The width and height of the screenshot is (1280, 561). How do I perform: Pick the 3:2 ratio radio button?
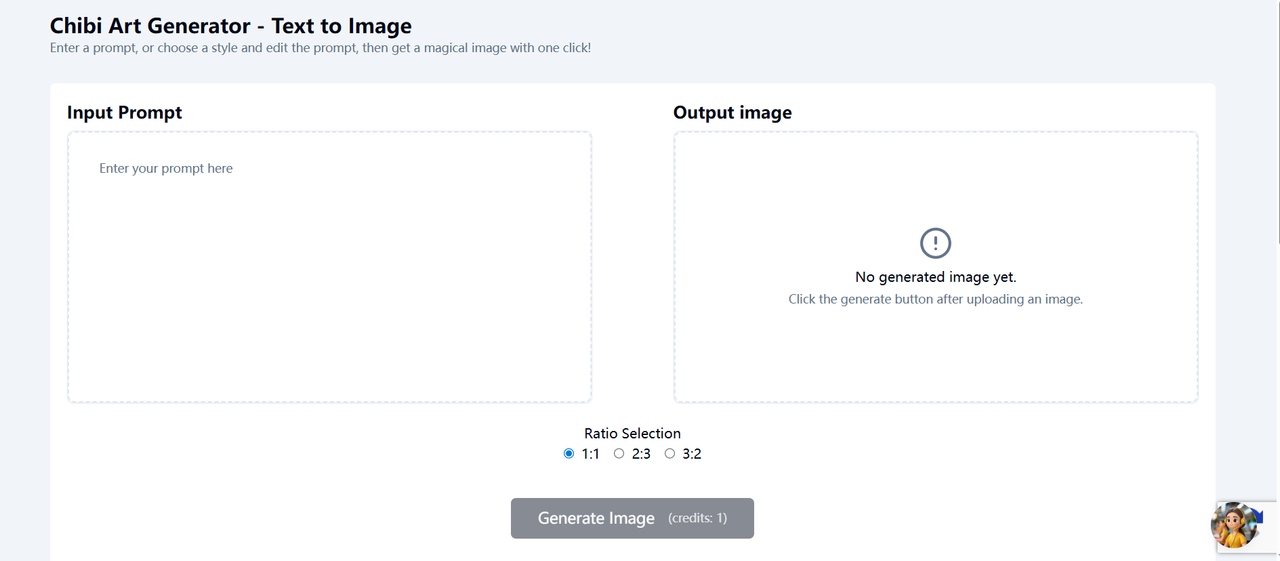(670, 454)
